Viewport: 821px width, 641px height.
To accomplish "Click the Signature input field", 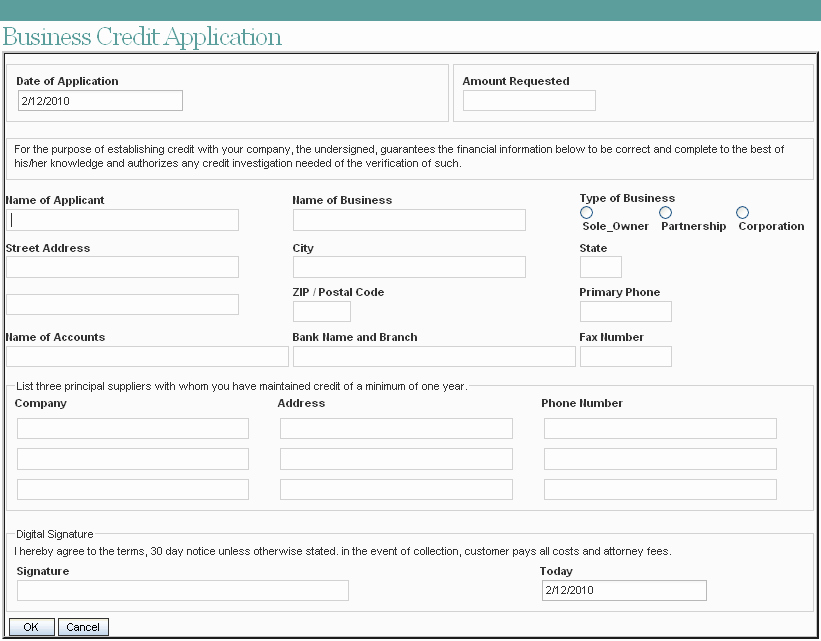I will tap(183, 590).
